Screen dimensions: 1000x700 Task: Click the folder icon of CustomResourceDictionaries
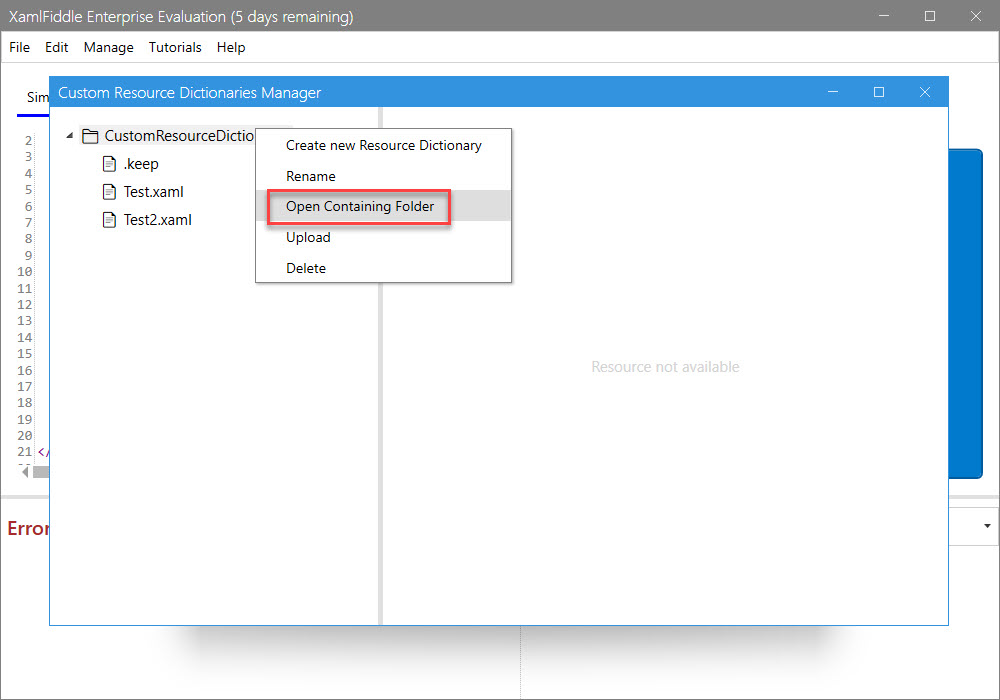91,136
